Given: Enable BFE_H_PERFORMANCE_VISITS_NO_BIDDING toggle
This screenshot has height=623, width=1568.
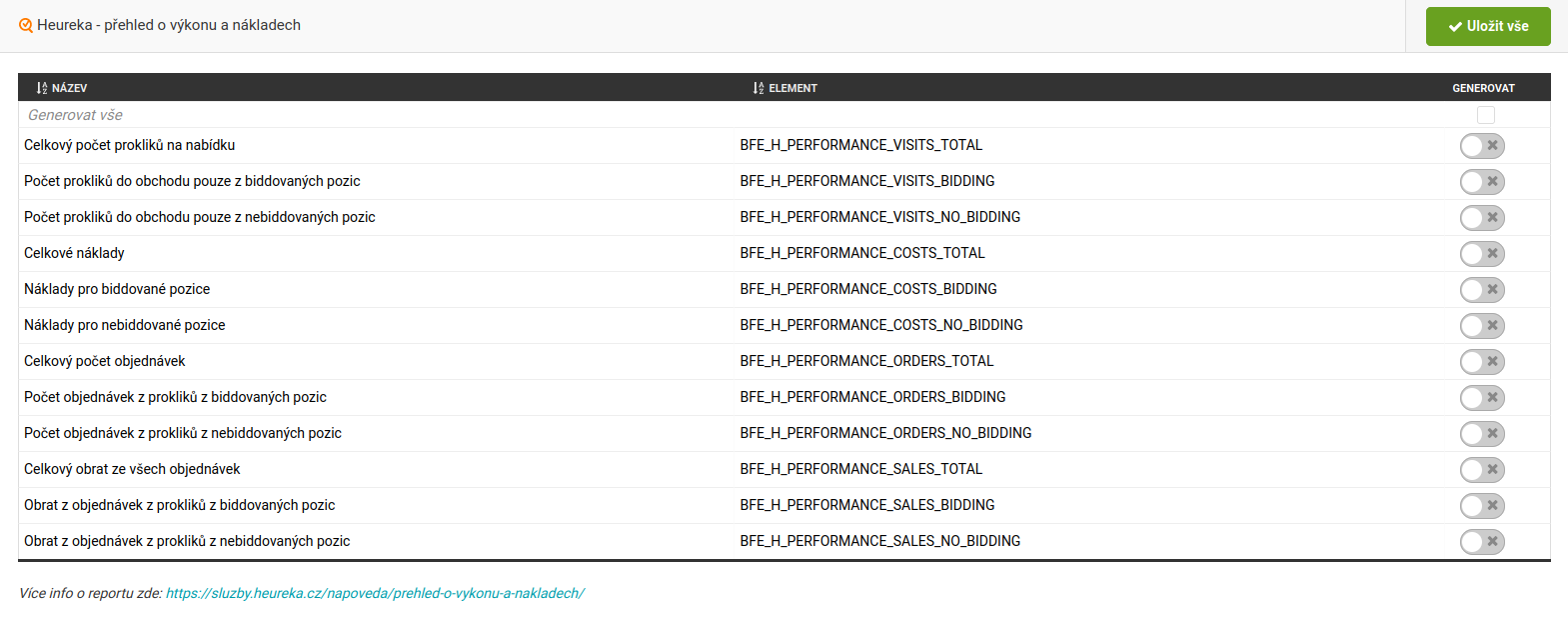Looking at the screenshot, I should click(x=1482, y=218).
